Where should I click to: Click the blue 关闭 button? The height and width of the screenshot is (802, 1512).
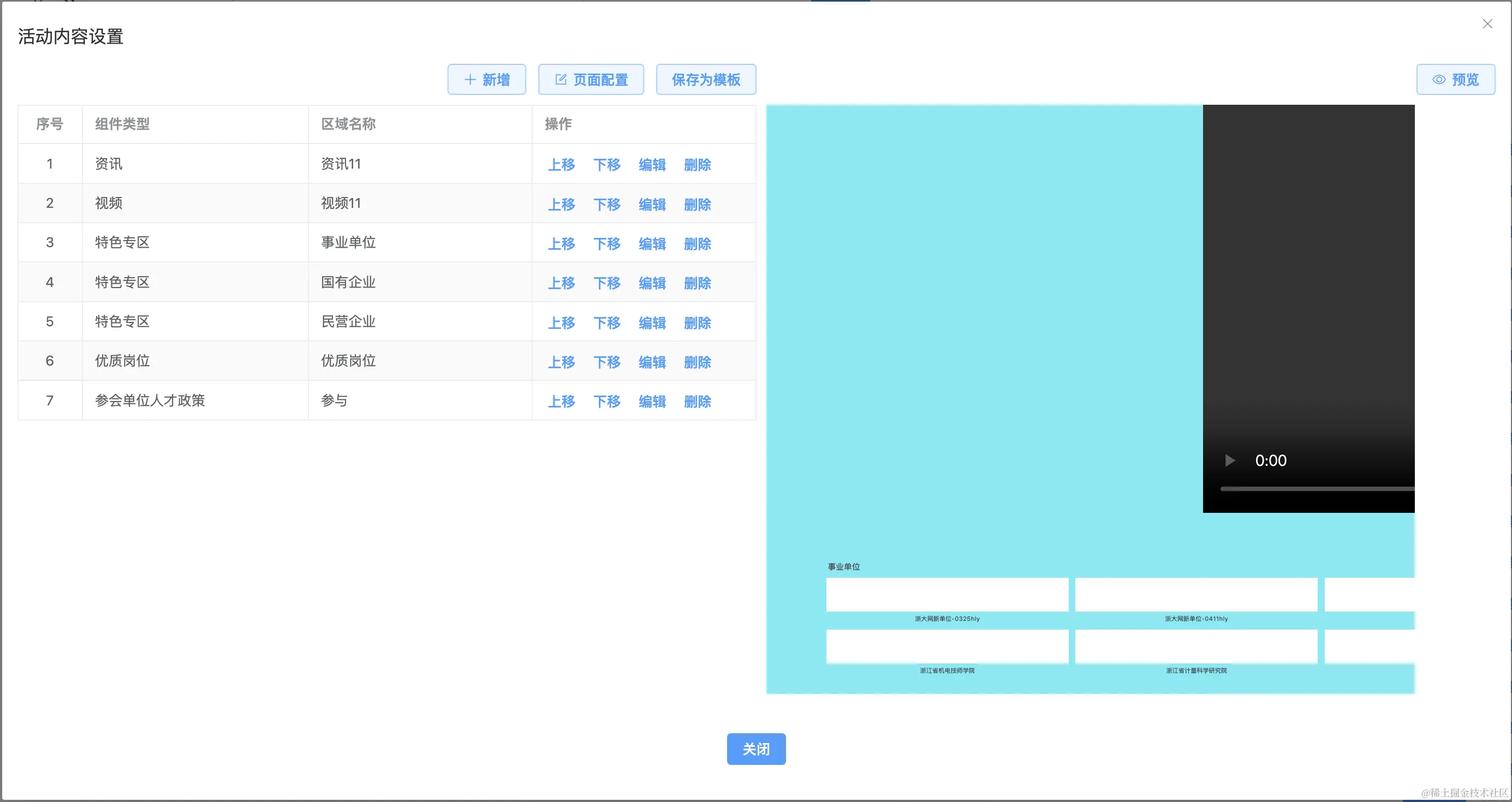(x=755, y=749)
